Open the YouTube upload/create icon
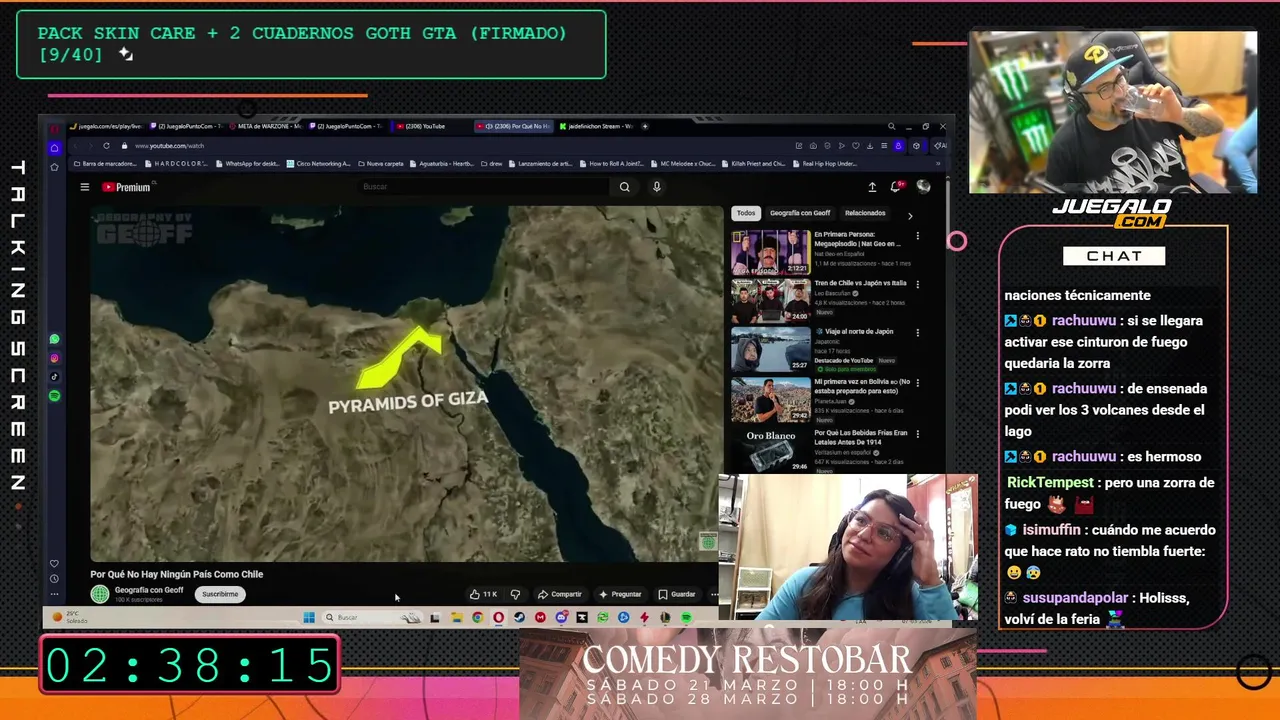The width and height of the screenshot is (1280, 720). point(872,187)
